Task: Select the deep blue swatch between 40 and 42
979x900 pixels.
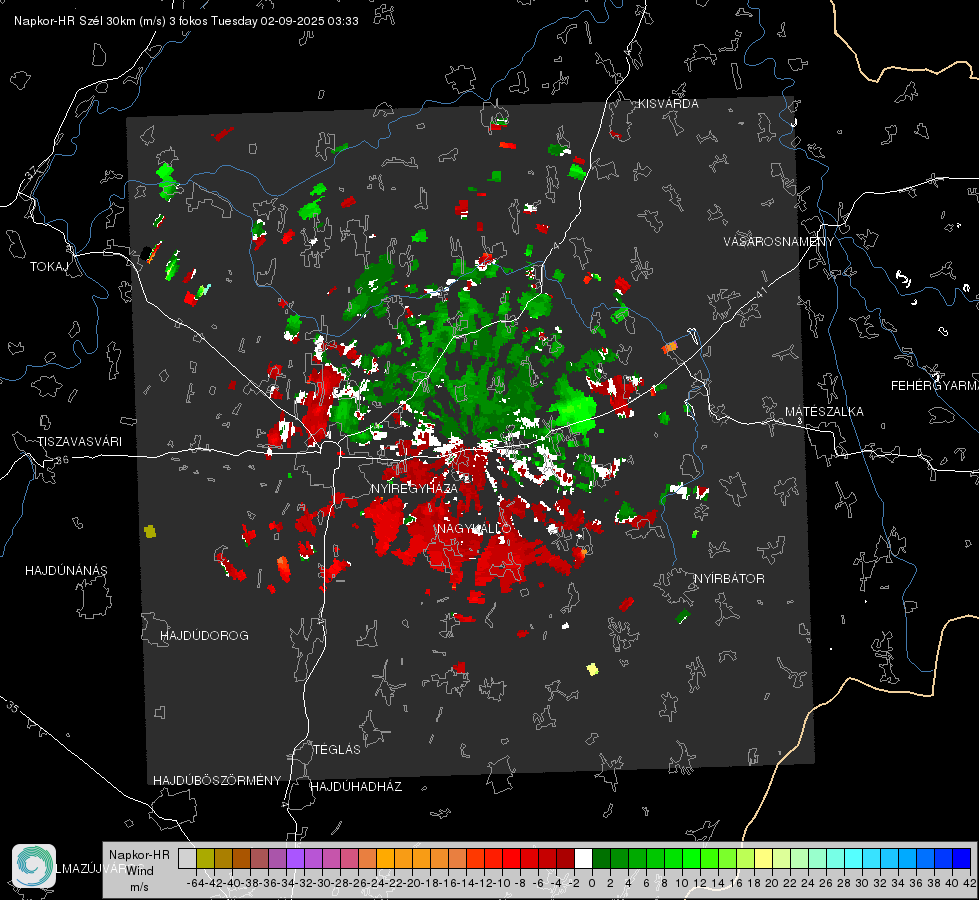Action: [x=961, y=858]
